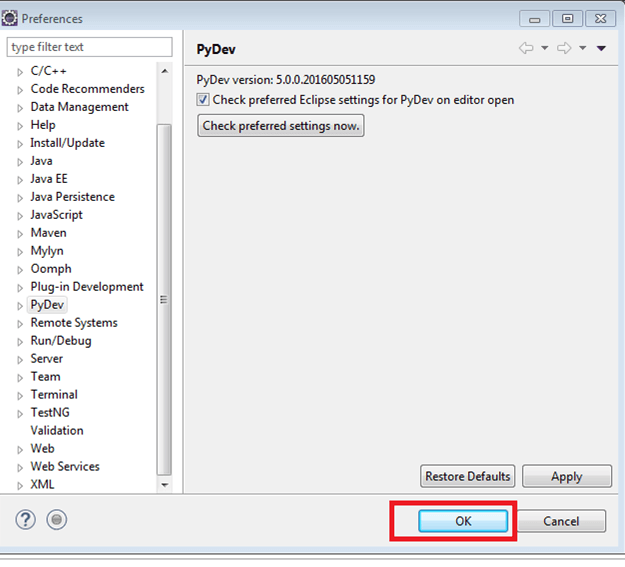Toggle Check preferred Eclipse settings checkbox
This screenshot has width=625, height=567.
202,99
